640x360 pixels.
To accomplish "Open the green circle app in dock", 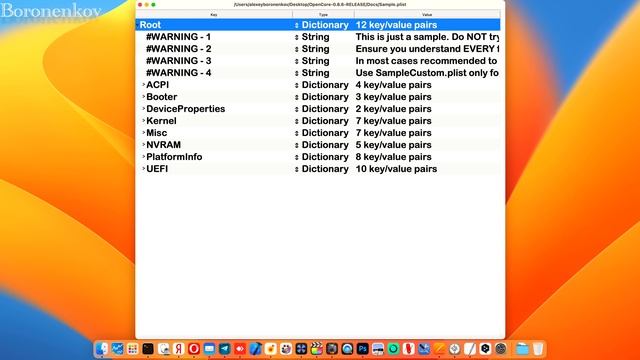I will click(x=393, y=349).
